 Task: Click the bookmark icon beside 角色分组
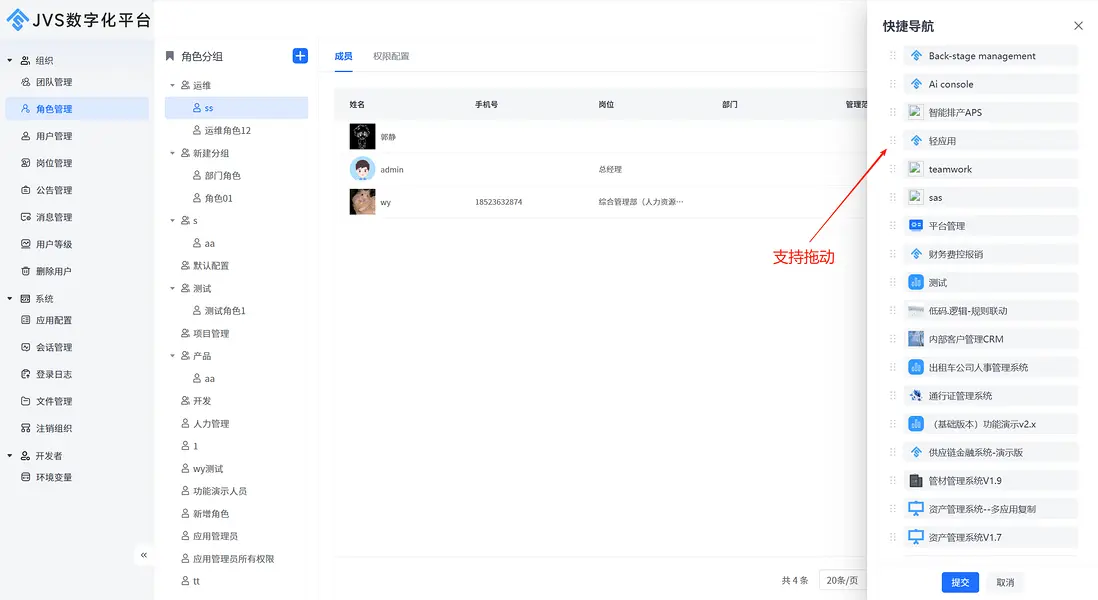[169, 56]
